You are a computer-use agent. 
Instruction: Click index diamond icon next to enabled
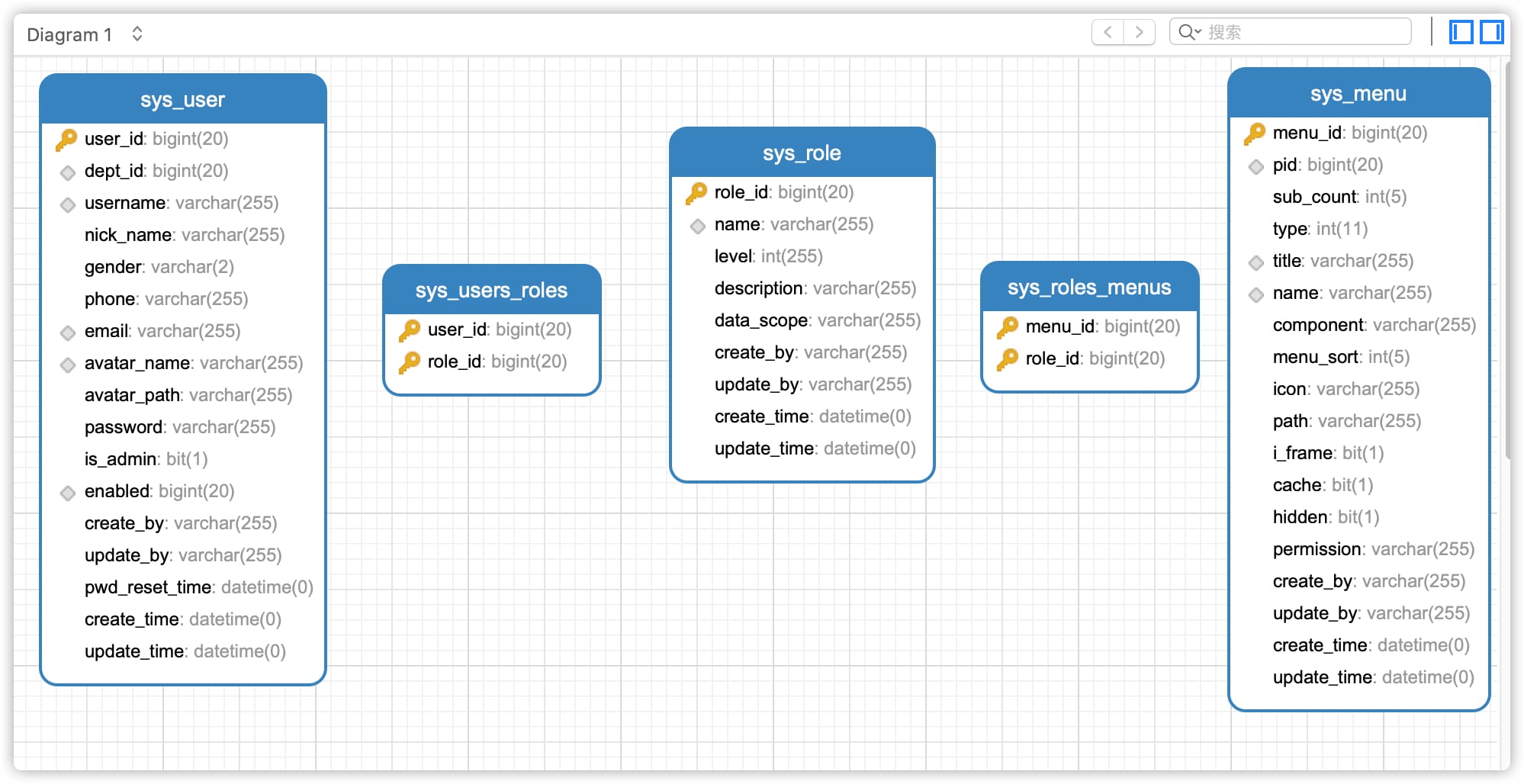(68, 493)
